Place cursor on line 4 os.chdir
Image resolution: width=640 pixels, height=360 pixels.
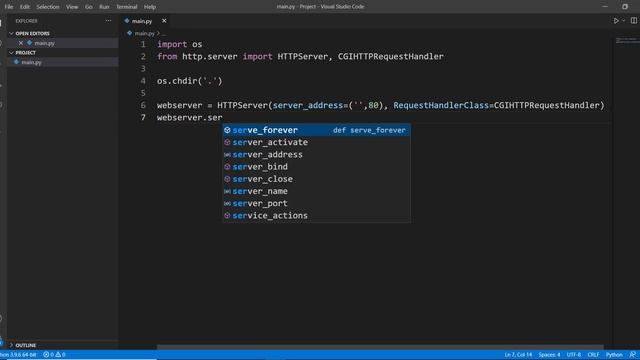pyautogui.click(x=190, y=81)
